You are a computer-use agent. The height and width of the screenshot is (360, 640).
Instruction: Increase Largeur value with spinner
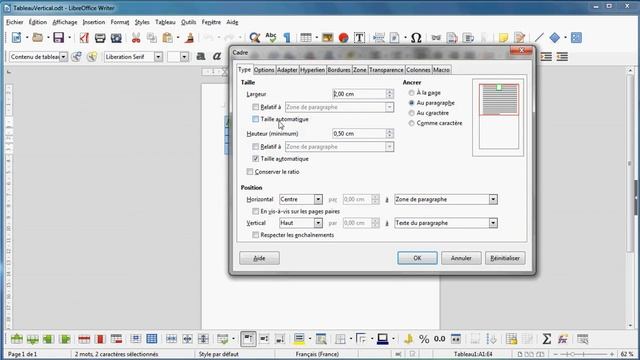pyautogui.click(x=389, y=91)
